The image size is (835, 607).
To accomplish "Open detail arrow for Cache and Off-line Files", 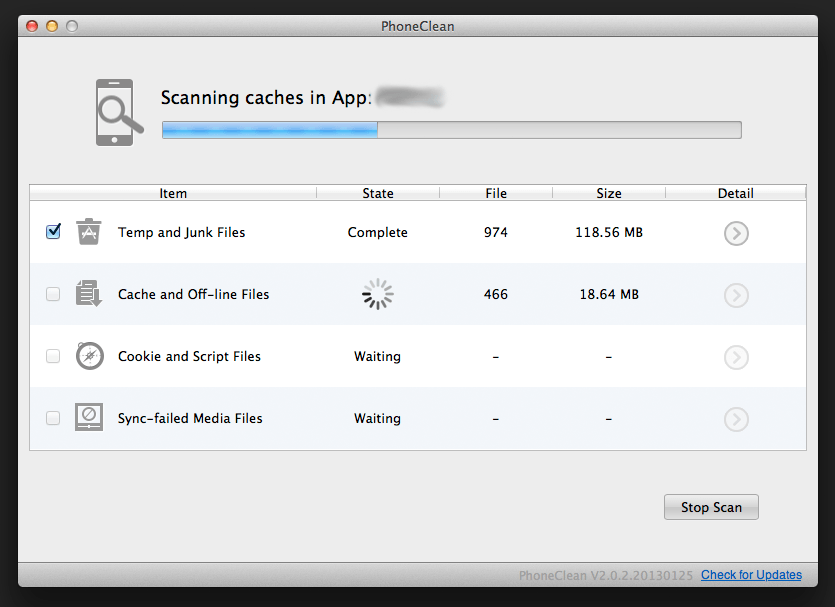I will pyautogui.click(x=736, y=295).
